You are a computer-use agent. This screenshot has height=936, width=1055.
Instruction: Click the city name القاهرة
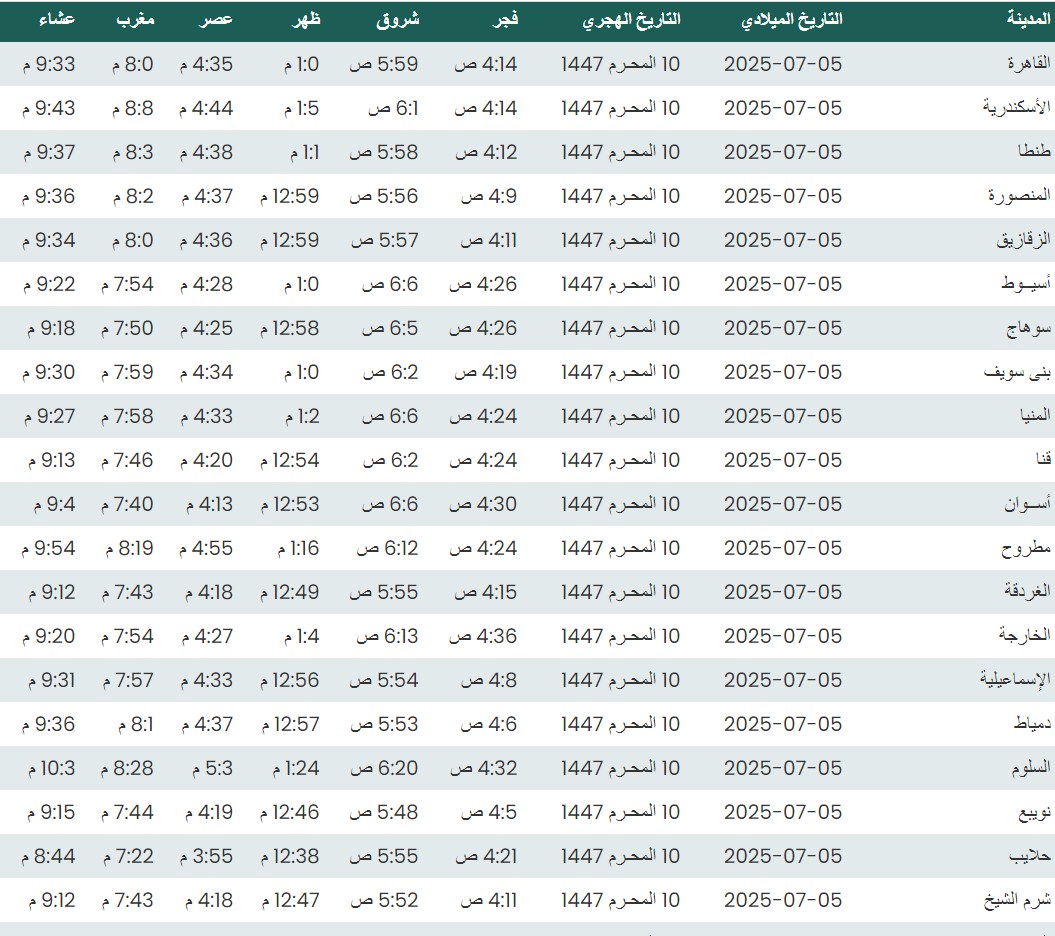click(1028, 64)
